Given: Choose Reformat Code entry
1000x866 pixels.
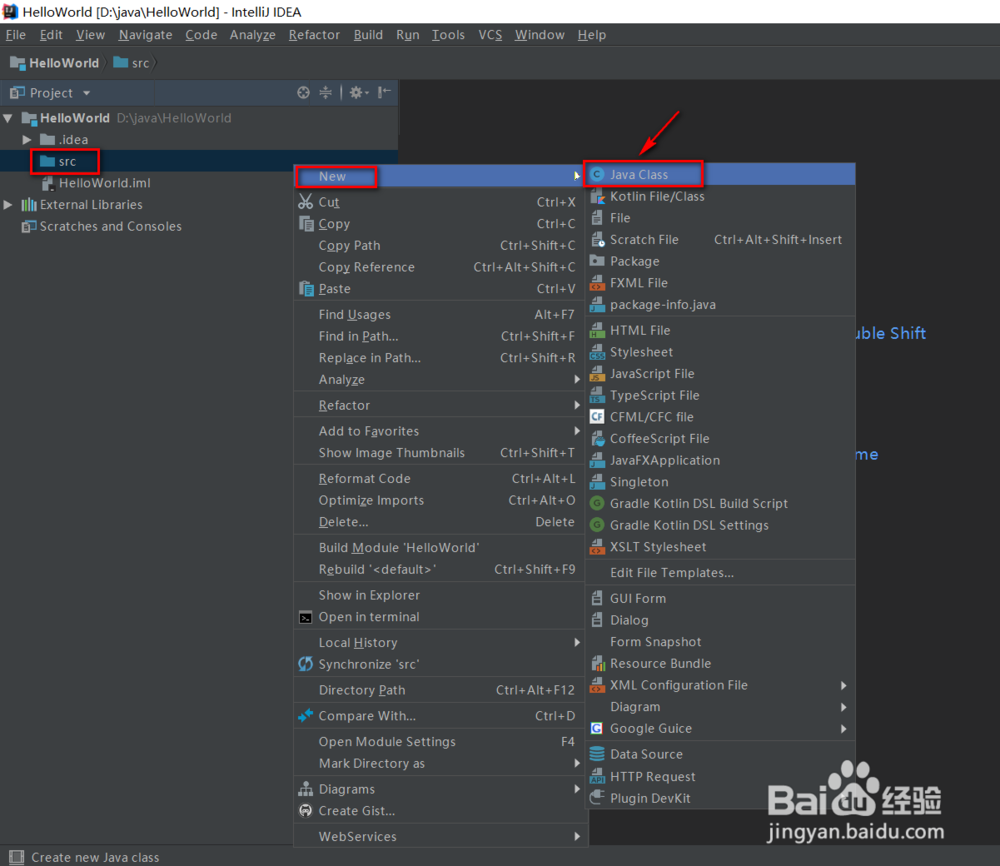Looking at the screenshot, I should pyautogui.click(x=440, y=478).
